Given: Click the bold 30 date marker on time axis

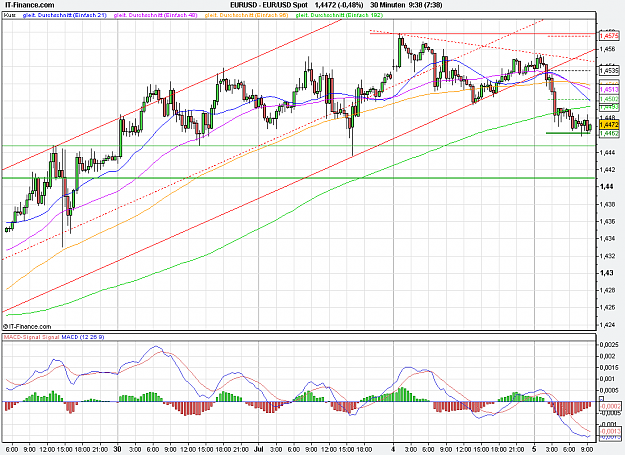Looking at the screenshot, I should tap(117, 449).
